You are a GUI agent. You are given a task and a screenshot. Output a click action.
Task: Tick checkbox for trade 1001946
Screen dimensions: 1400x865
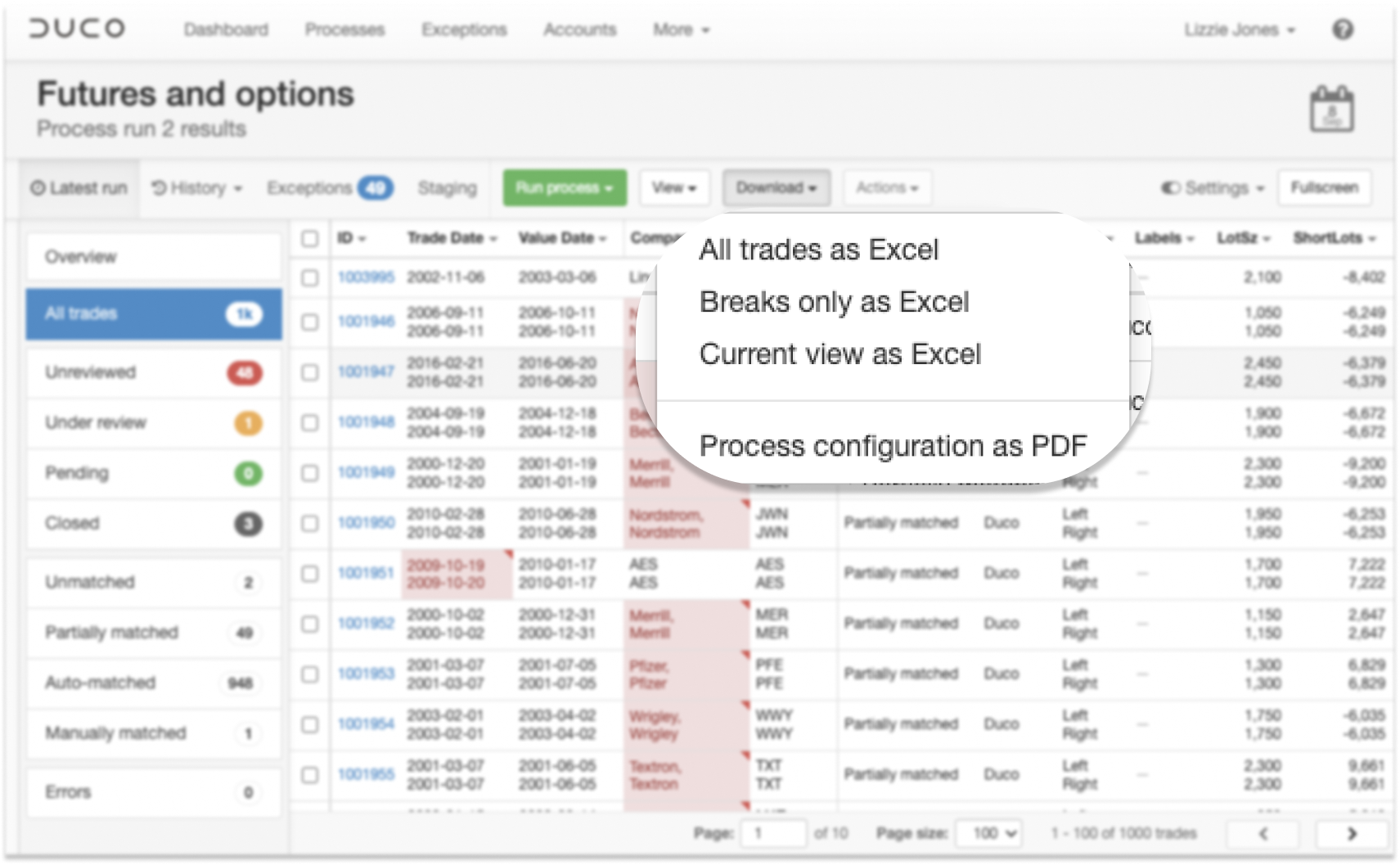point(309,322)
